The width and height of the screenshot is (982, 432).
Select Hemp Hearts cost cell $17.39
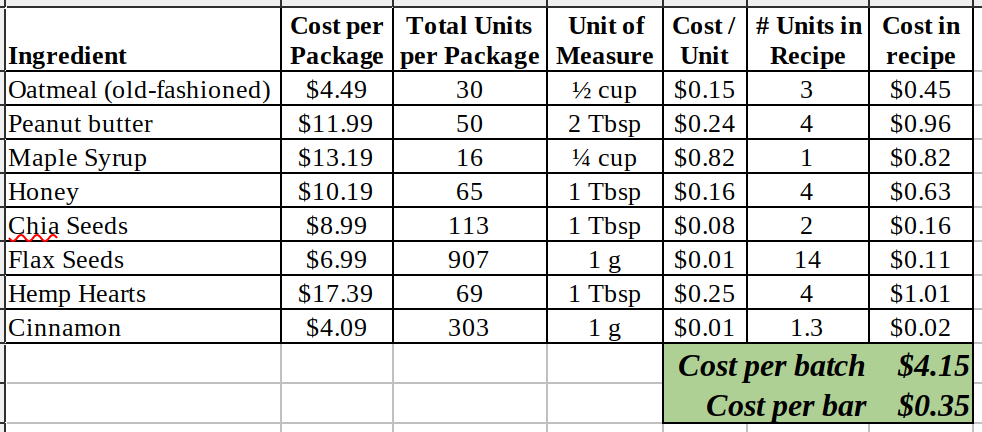[337, 292]
